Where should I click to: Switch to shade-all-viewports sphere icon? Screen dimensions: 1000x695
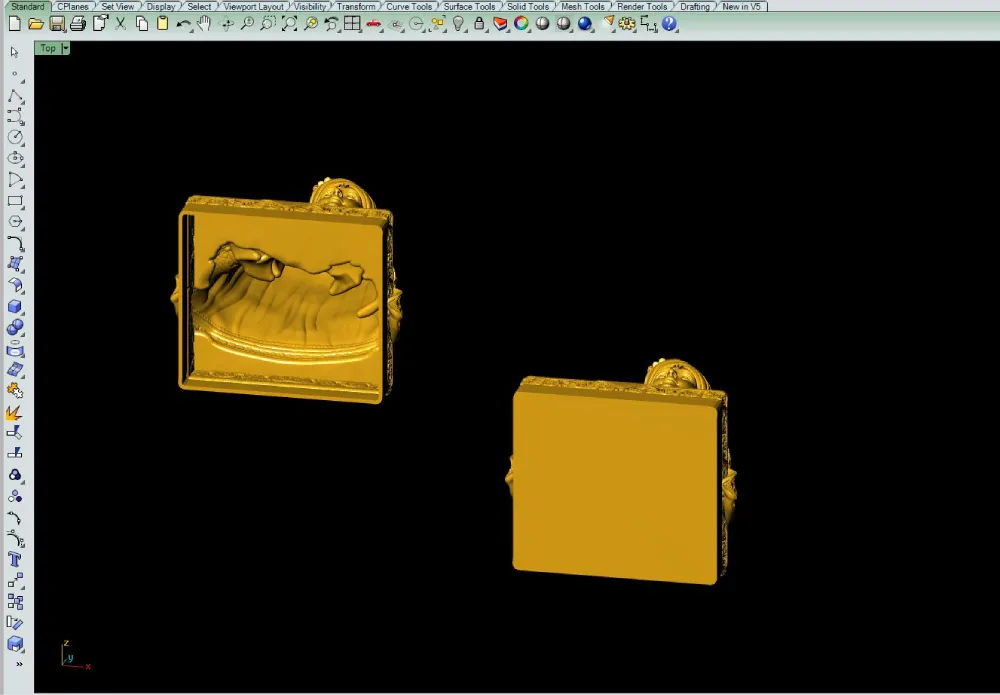click(564, 24)
